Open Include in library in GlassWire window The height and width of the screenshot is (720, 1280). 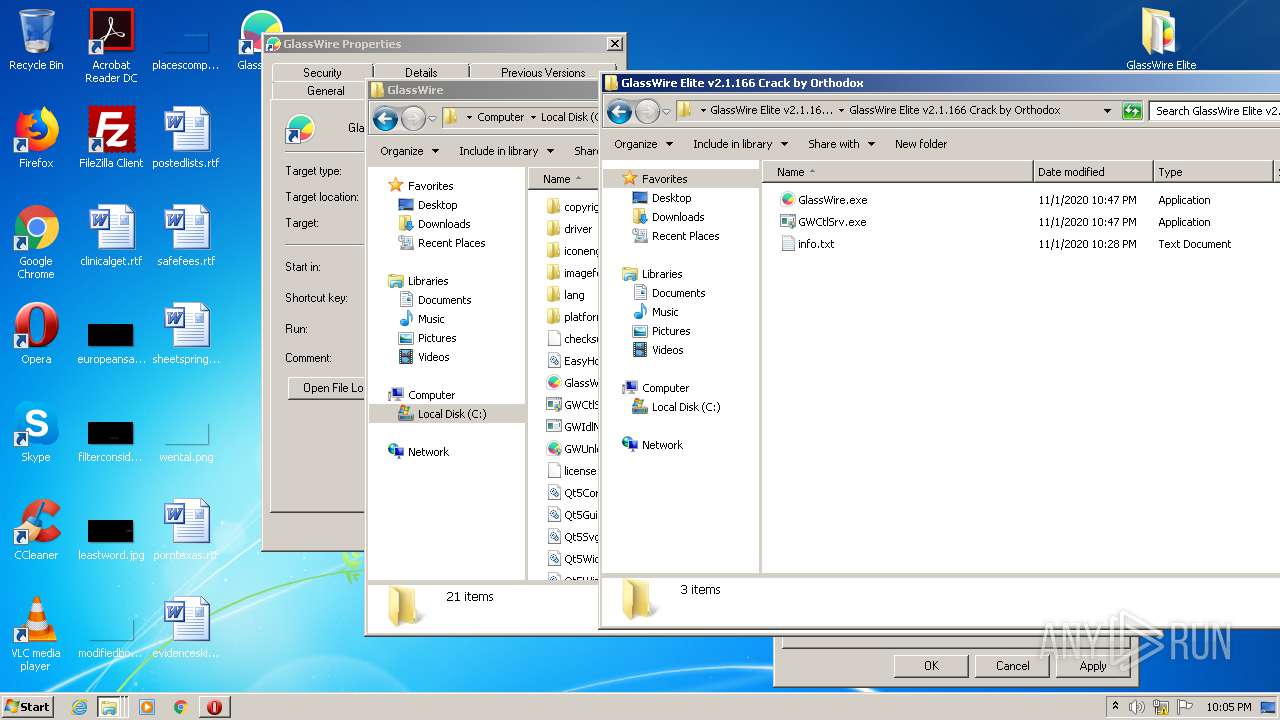pos(506,151)
